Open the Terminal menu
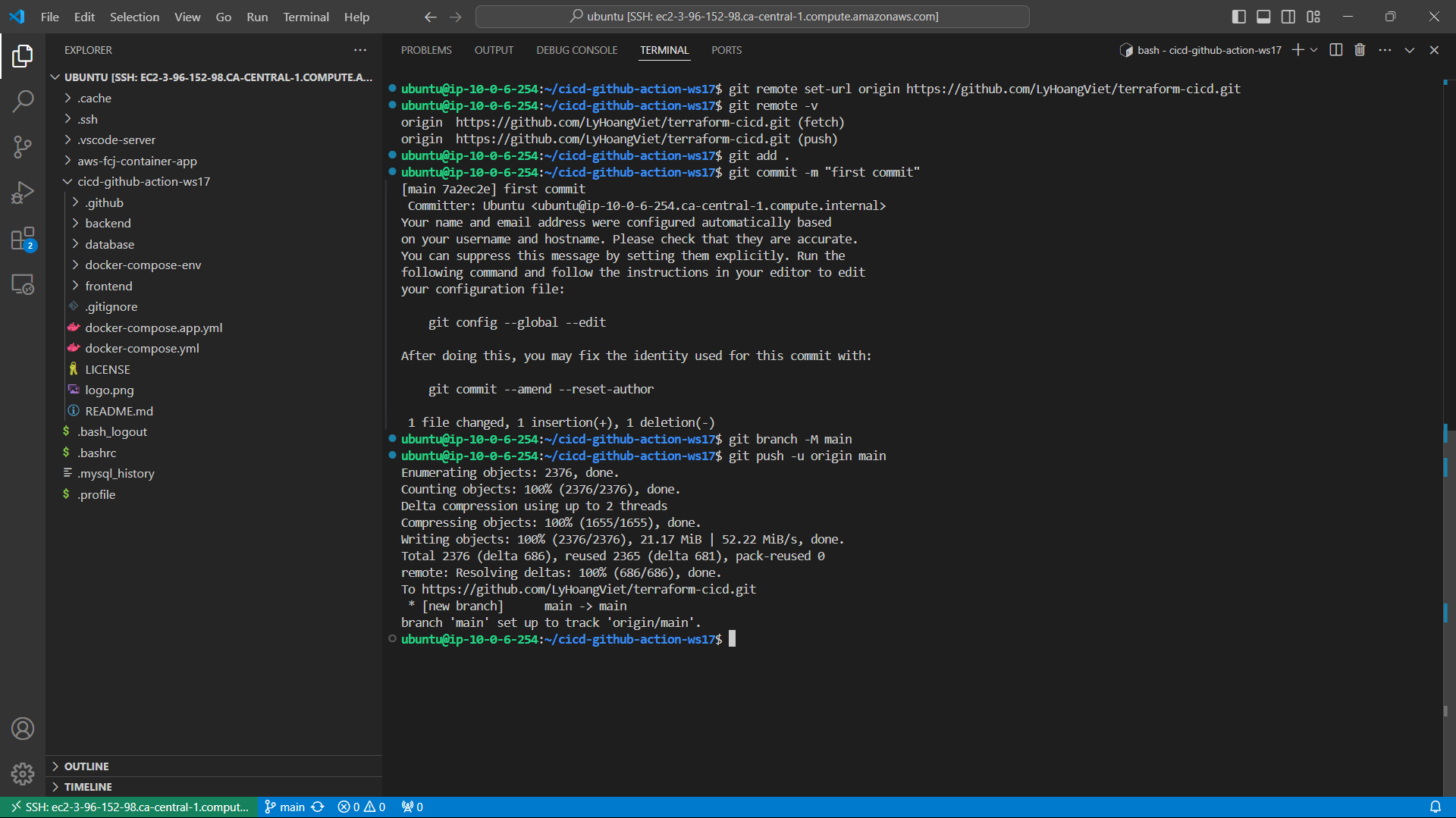Screen dimensions: 1456x818 (x=306, y=17)
